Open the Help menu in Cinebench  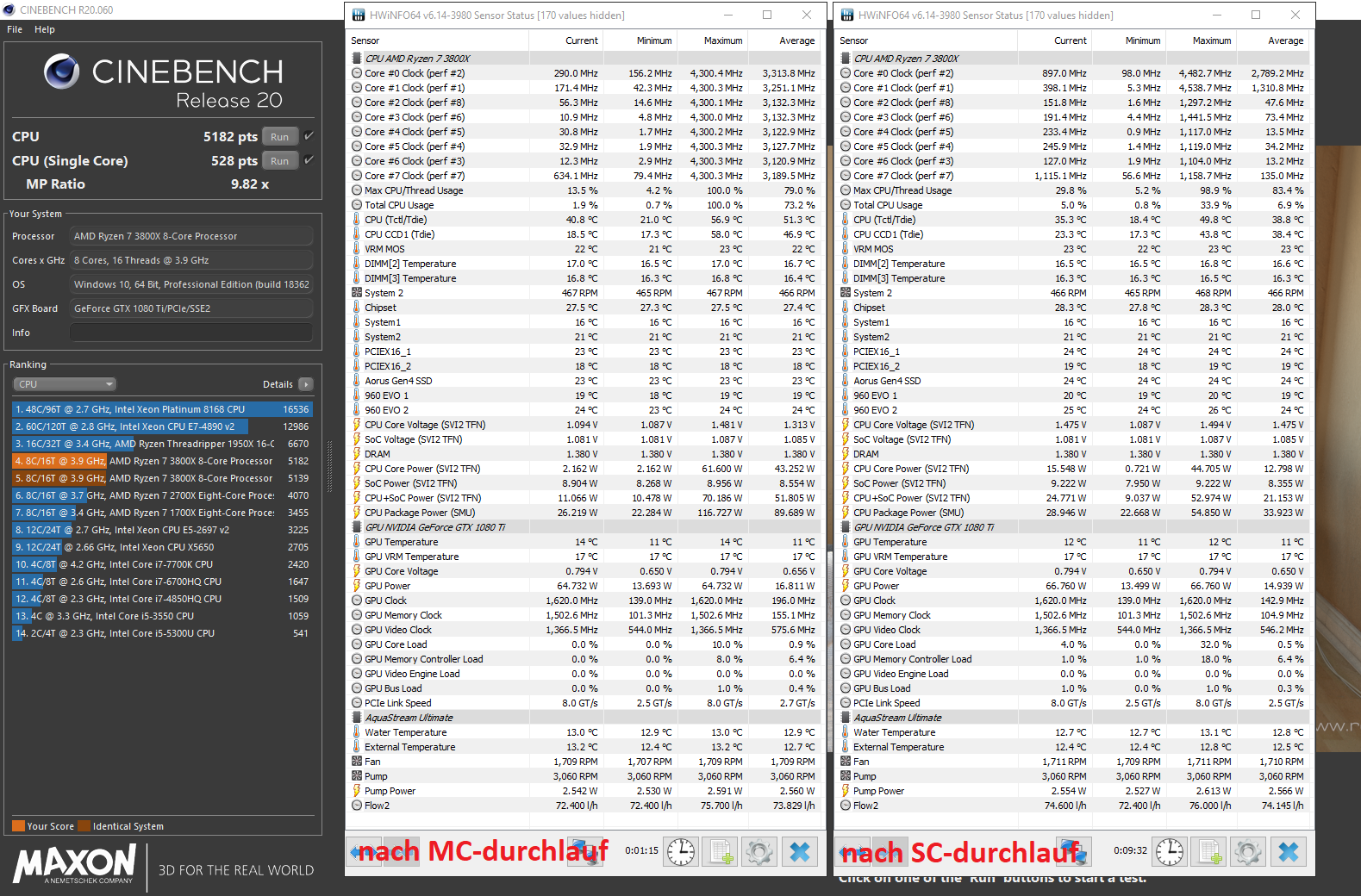45,29
